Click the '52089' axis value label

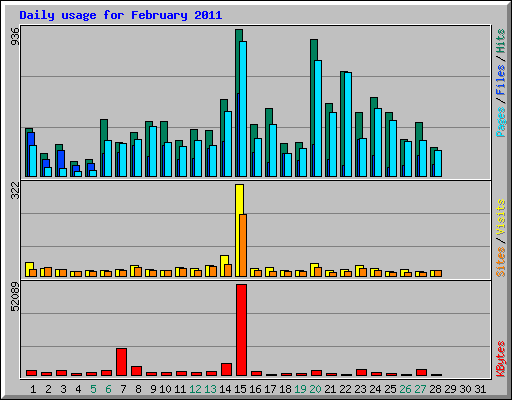15,297
